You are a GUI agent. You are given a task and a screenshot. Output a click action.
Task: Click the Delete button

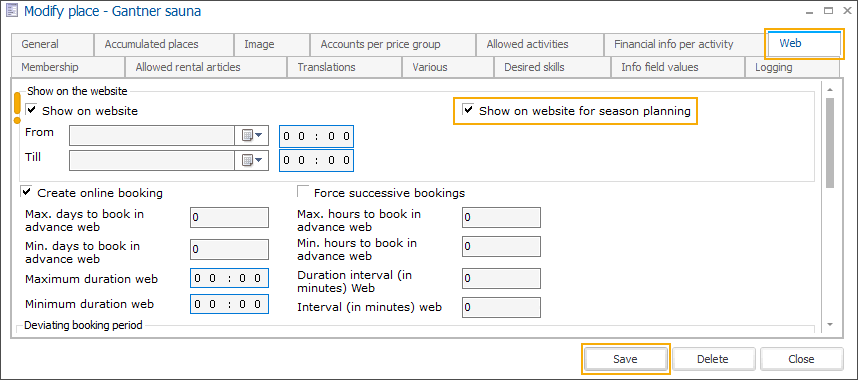coord(714,359)
